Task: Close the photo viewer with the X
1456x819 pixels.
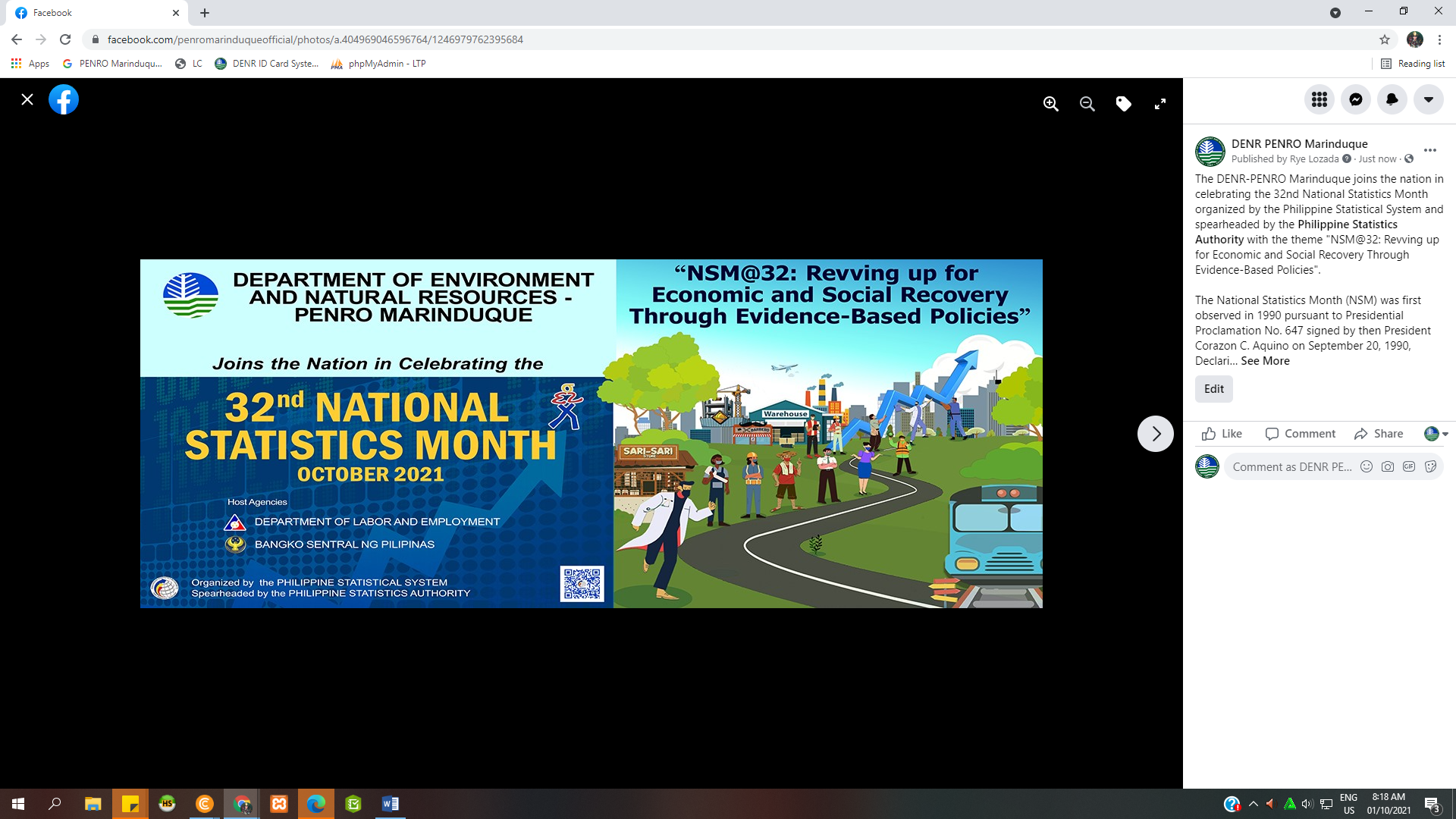Action: (x=27, y=99)
